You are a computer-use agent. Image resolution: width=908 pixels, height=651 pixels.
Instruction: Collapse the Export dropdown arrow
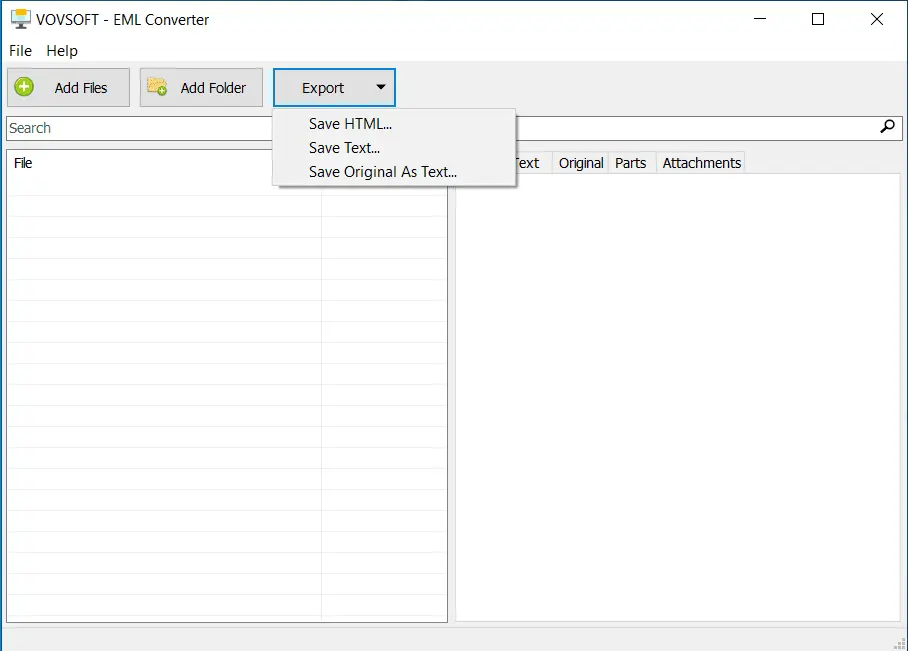[x=380, y=88]
